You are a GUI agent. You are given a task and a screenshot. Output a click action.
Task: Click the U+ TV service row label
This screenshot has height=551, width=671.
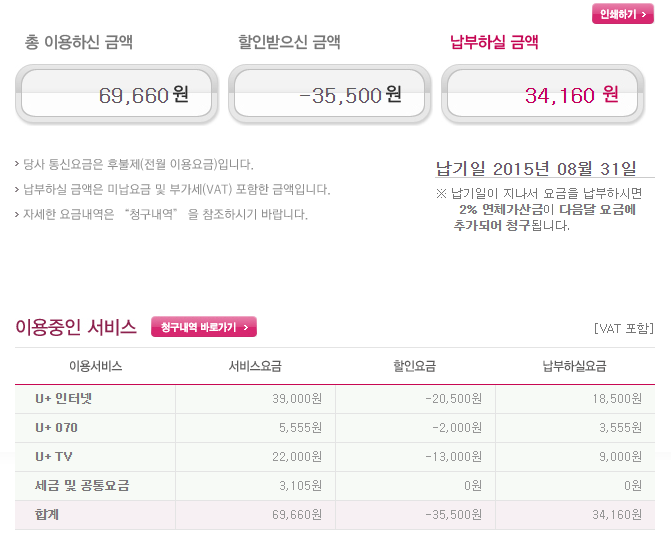pos(53,456)
